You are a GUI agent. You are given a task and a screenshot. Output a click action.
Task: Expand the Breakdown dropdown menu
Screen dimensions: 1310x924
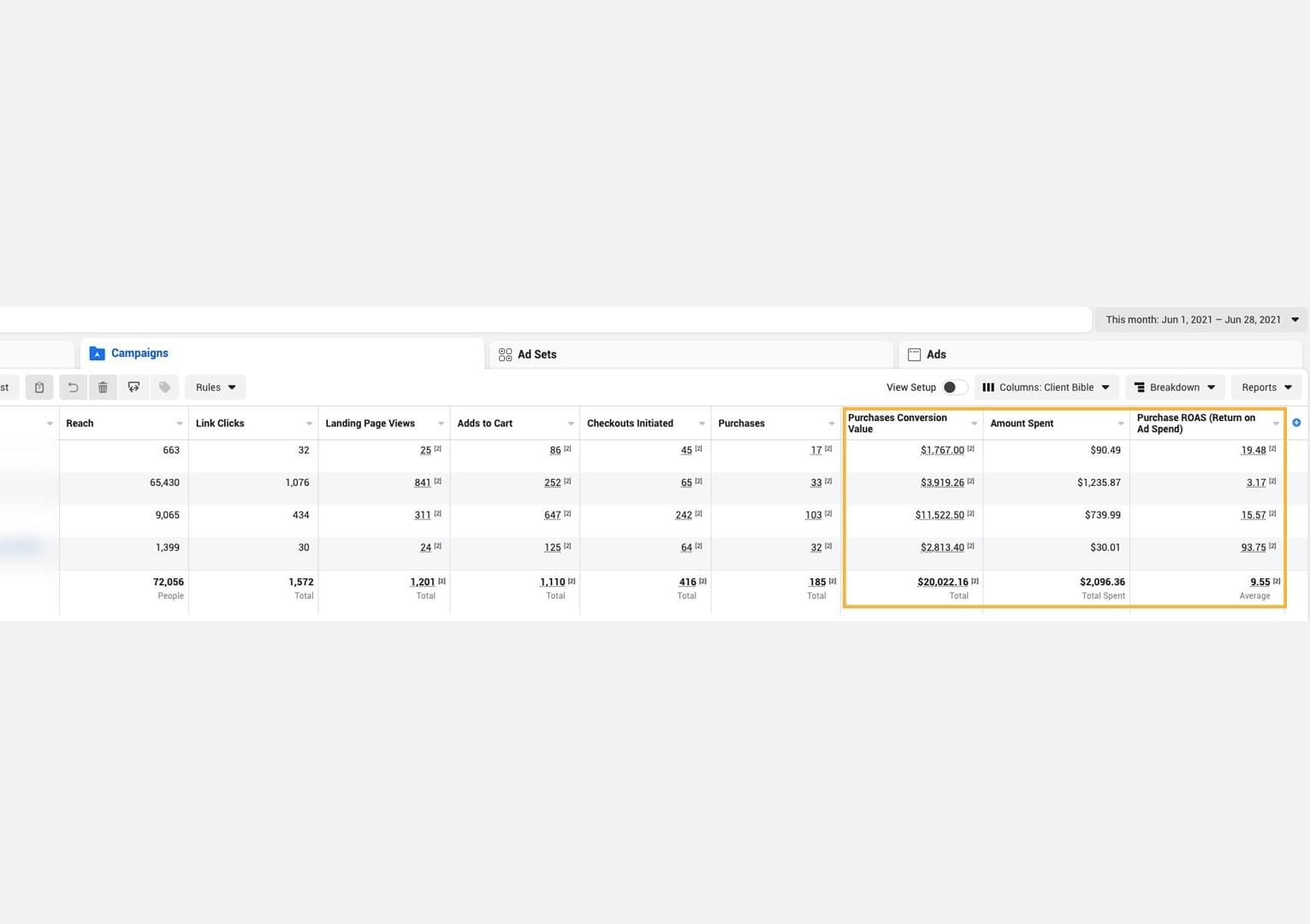coord(1175,388)
